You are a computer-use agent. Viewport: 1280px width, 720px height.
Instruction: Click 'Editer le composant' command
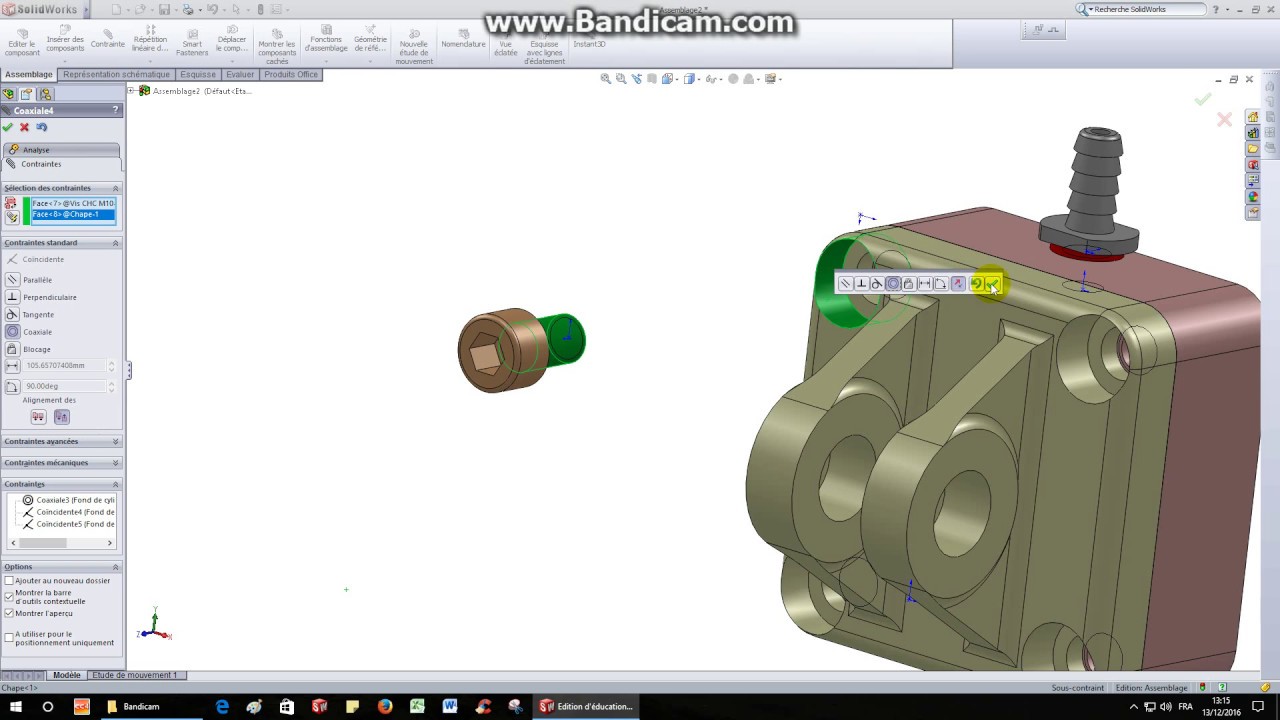click(22, 39)
